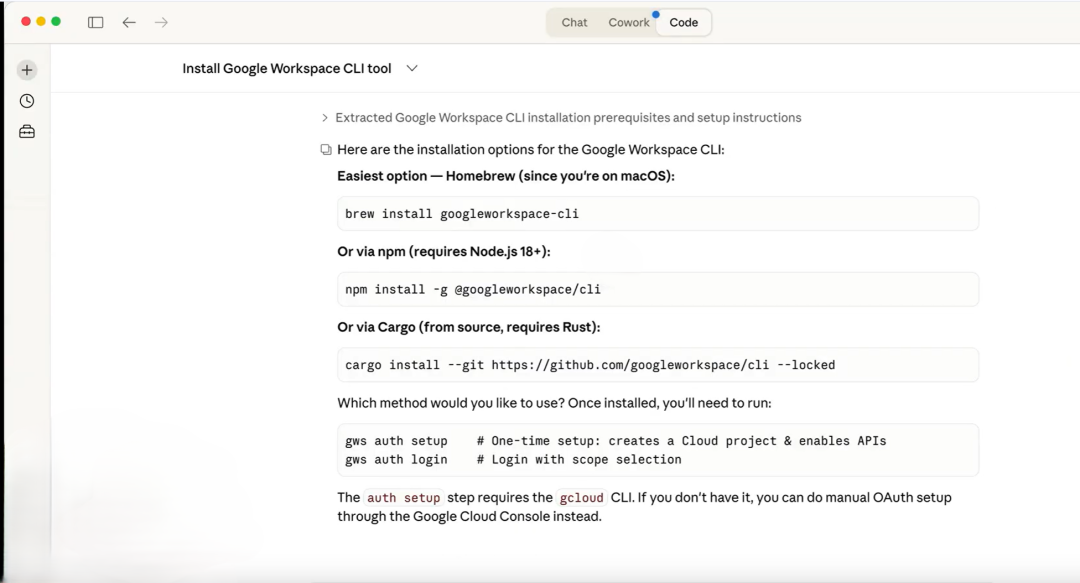Click the inline "gcloud" code text
This screenshot has width=1080, height=583.
point(581,498)
